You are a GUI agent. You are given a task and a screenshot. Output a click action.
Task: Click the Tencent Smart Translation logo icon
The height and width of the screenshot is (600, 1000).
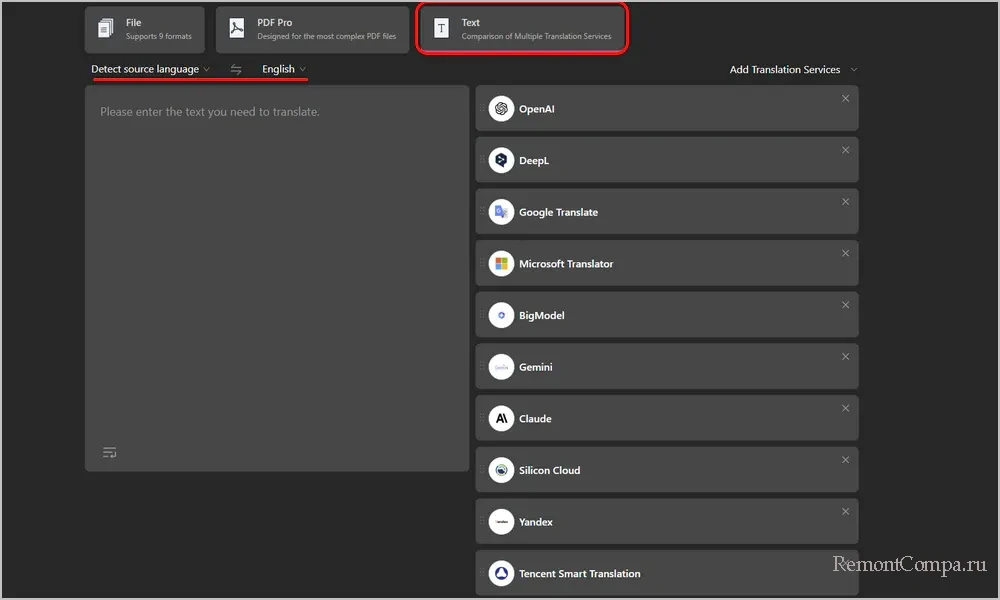coord(501,574)
